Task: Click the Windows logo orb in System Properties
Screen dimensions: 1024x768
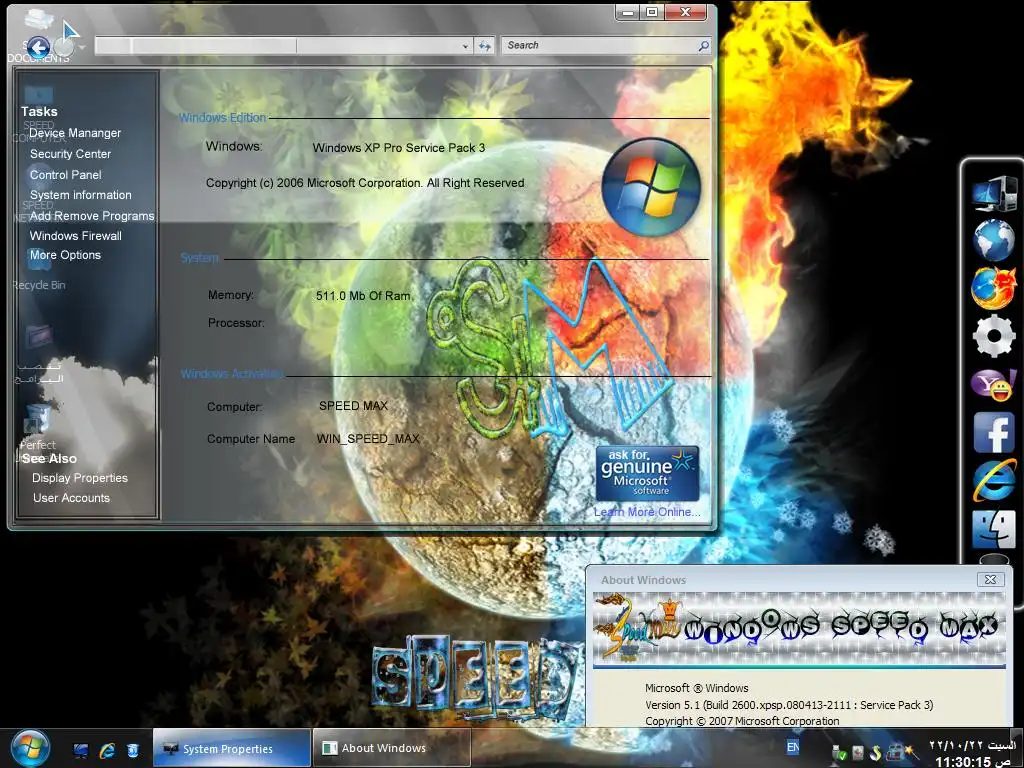Action: click(x=650, y=187)
